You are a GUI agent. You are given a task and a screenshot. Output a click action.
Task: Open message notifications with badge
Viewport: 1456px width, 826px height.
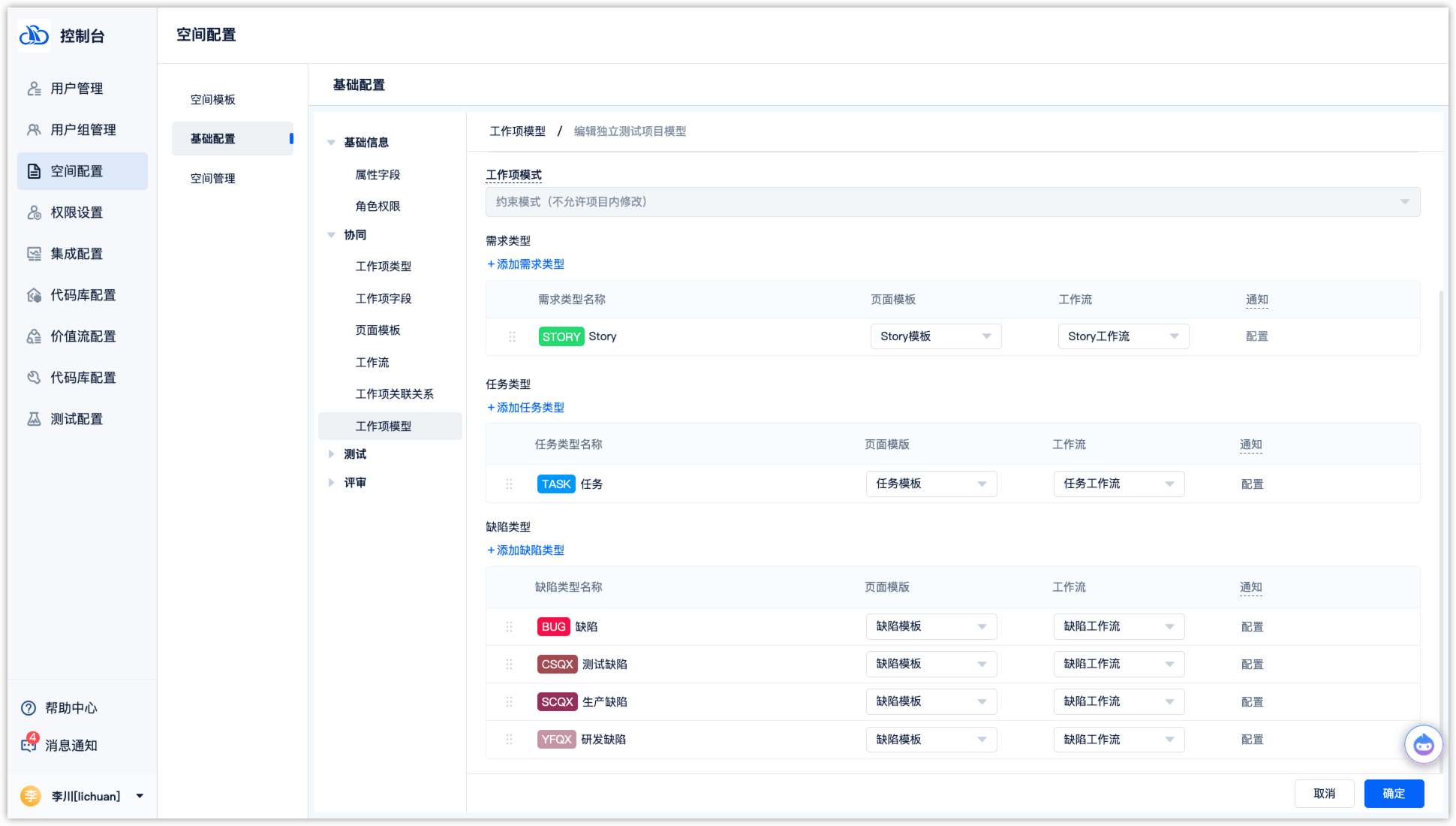point(29,745)
